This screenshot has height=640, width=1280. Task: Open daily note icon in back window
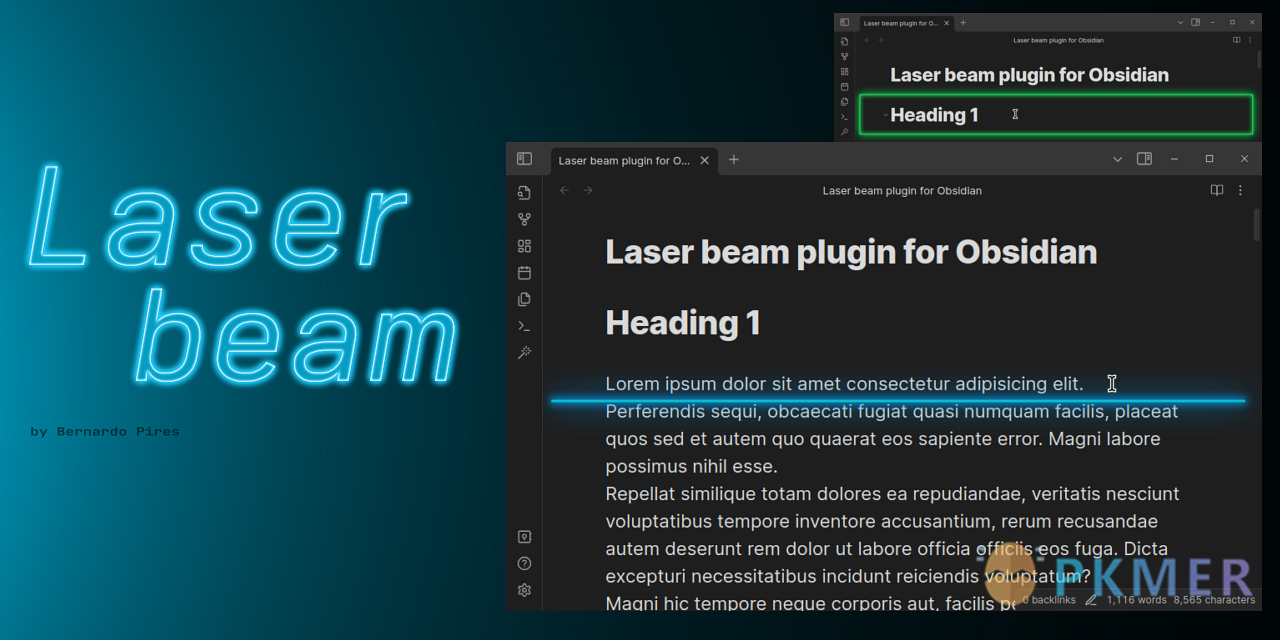[844, 87]
